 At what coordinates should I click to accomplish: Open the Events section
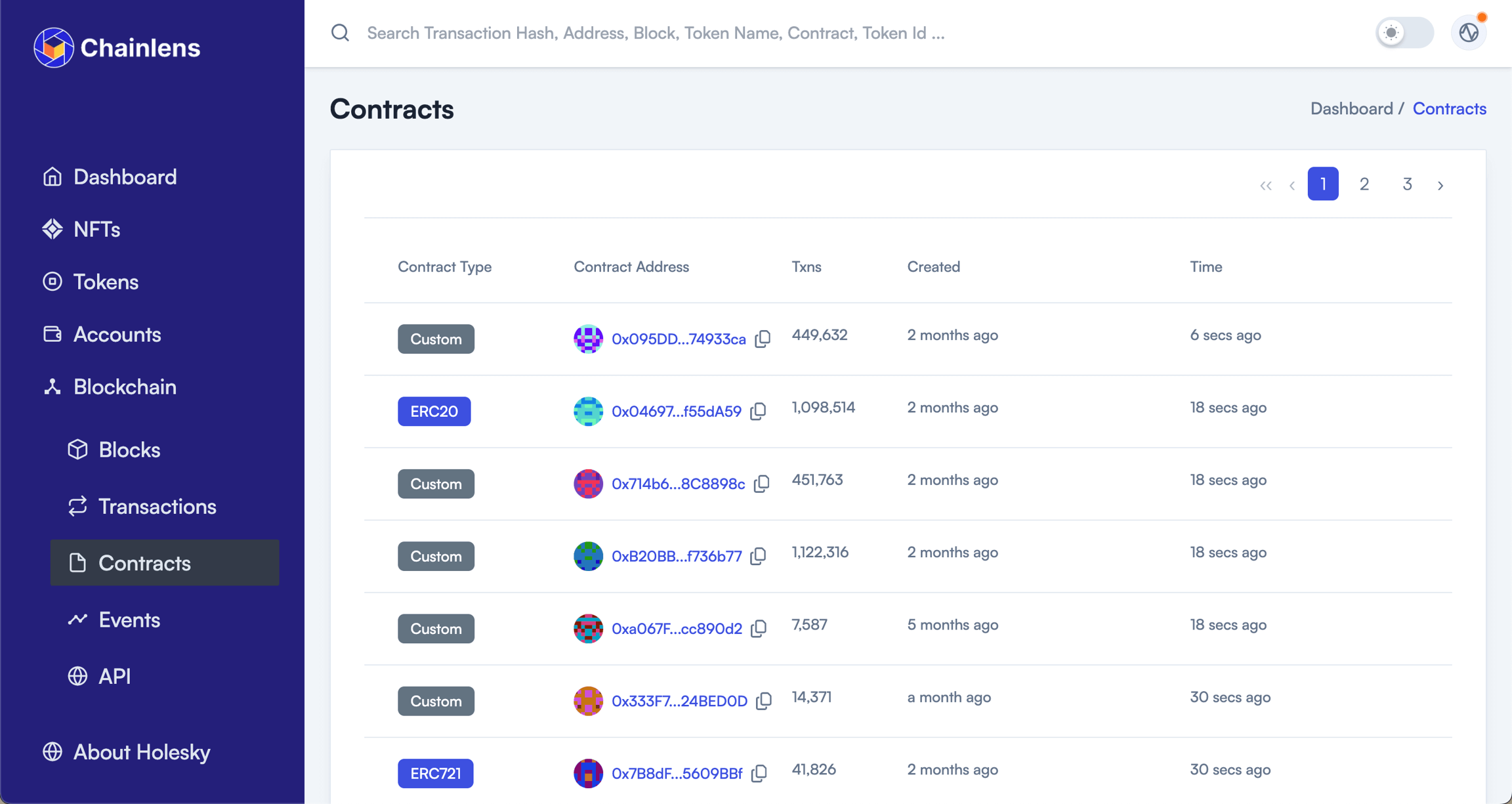tap(129, 620)
